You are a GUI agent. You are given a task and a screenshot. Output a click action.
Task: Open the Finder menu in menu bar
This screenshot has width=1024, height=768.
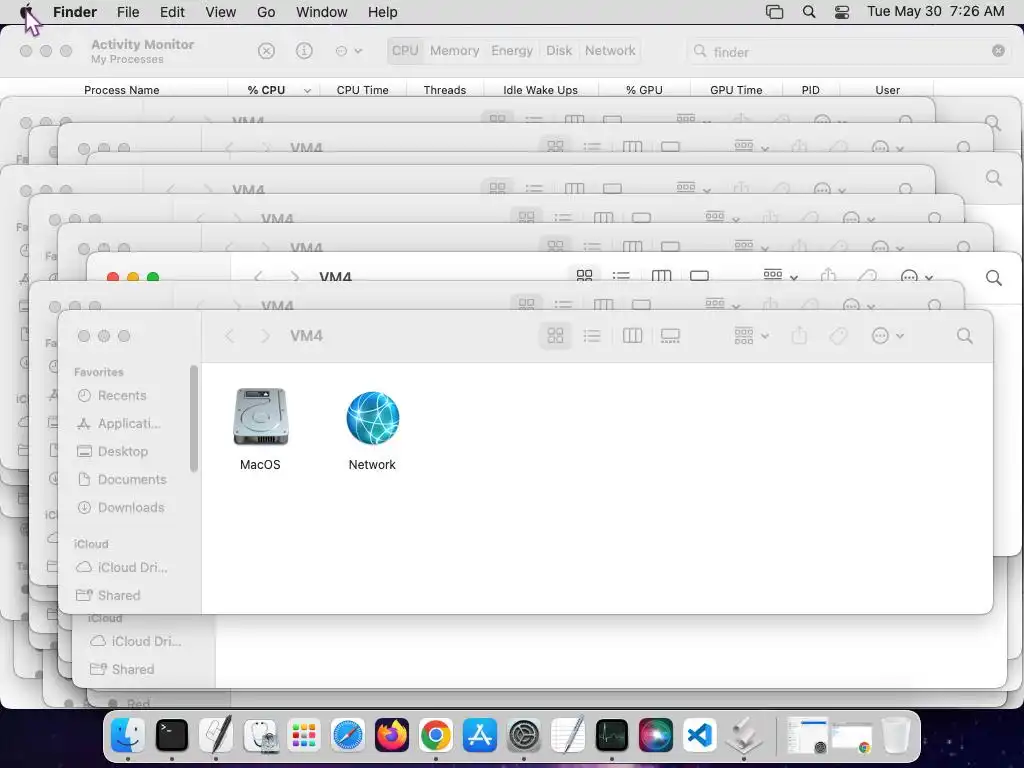(x=75, y=12)
